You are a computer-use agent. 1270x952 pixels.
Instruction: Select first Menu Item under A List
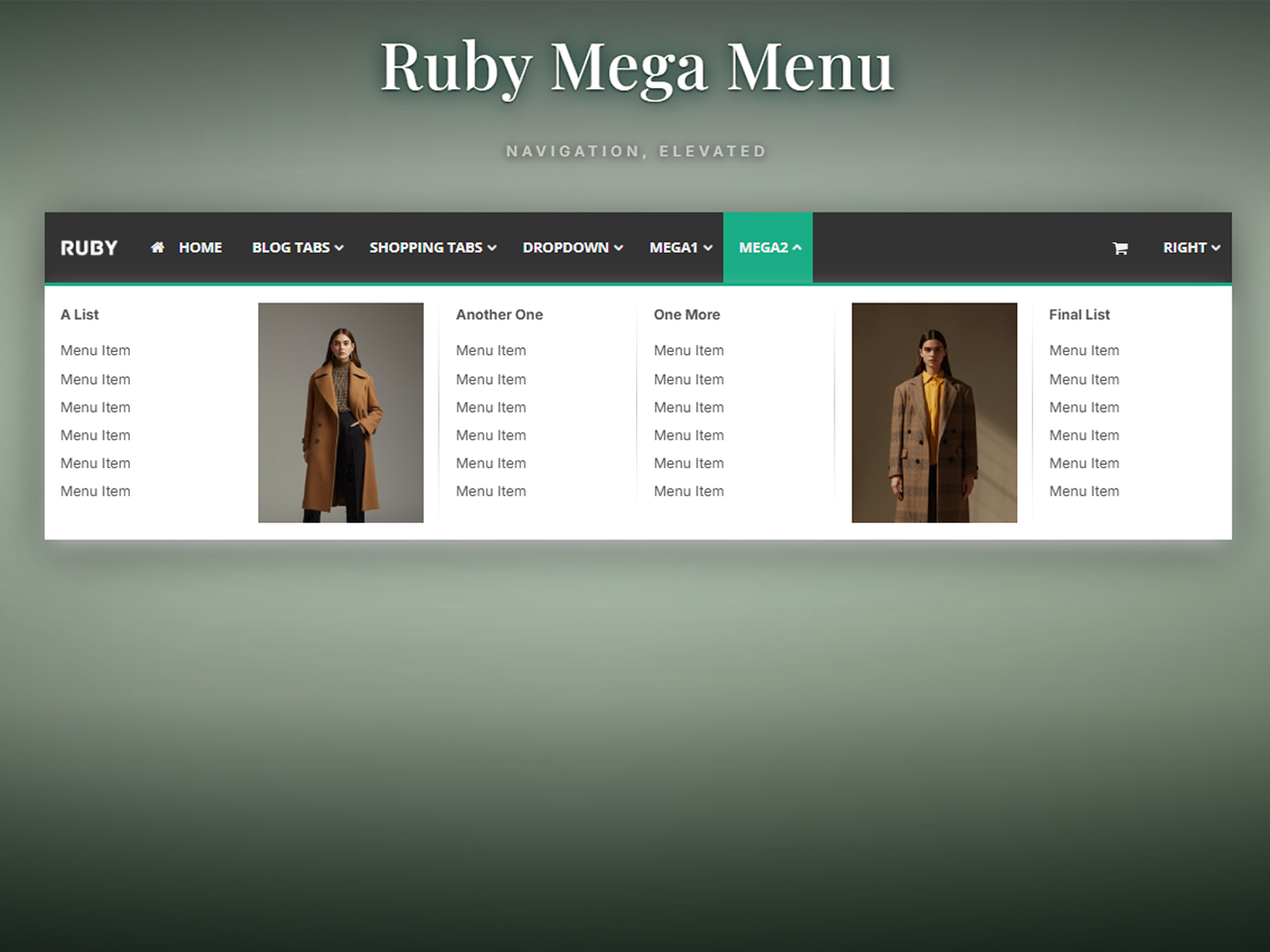95,350
